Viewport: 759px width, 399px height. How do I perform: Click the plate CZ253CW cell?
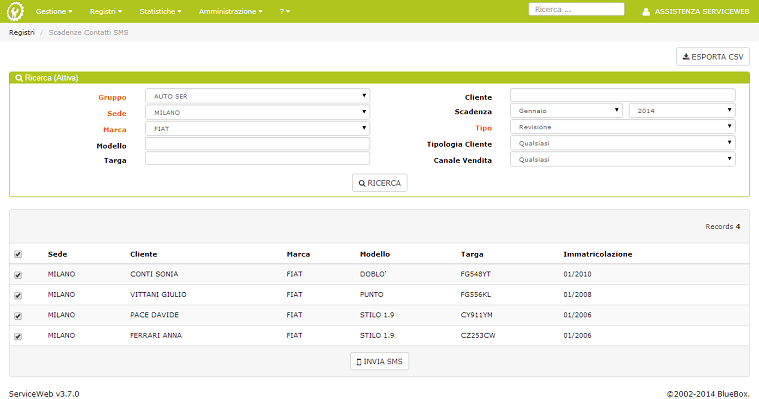(x=478, y=335)
